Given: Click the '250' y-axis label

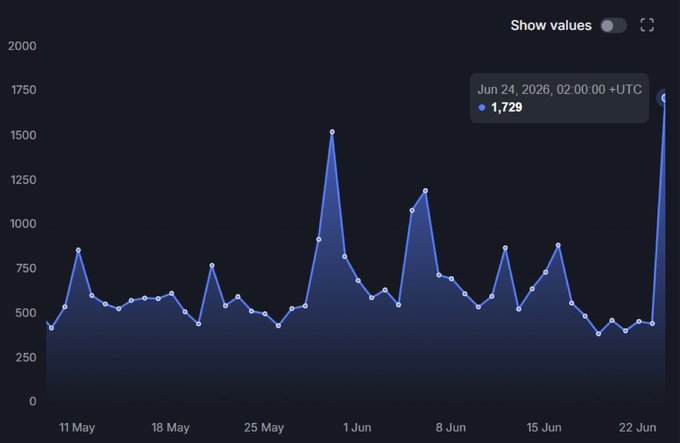Looking at the screenshot, I should (x=26, y=358).
